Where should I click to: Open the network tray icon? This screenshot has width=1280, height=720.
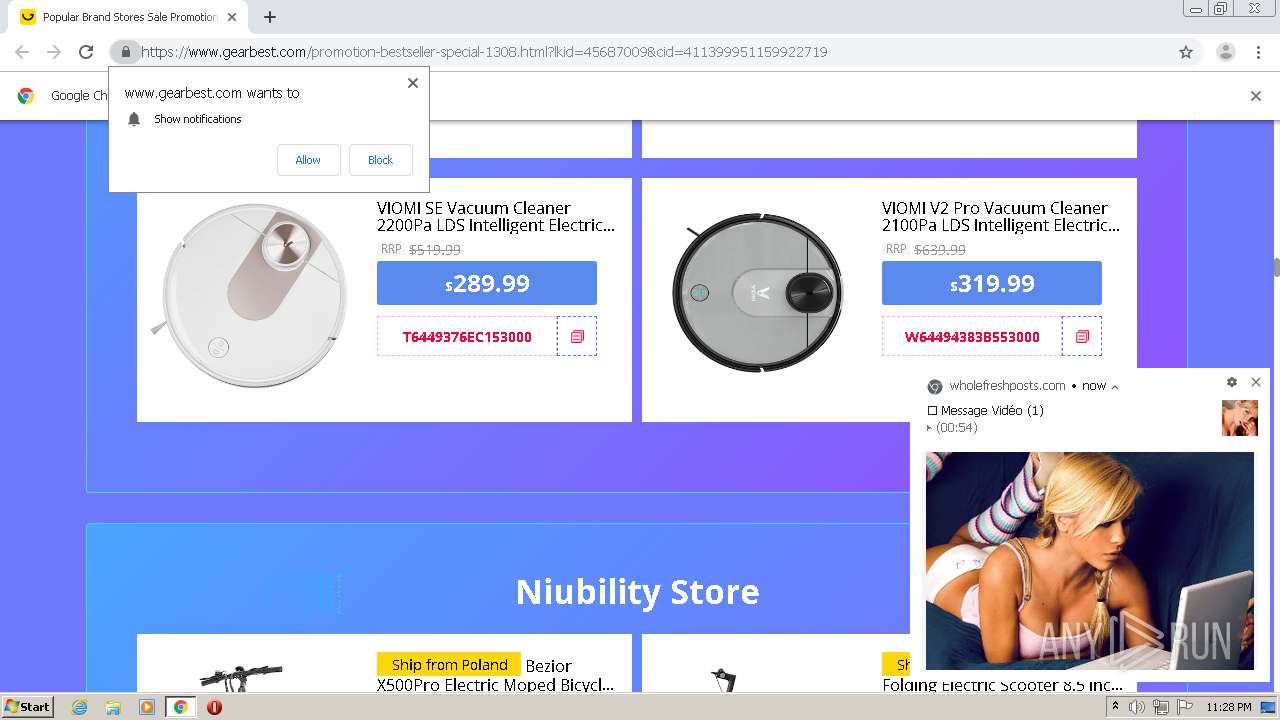pos(1160,707)
